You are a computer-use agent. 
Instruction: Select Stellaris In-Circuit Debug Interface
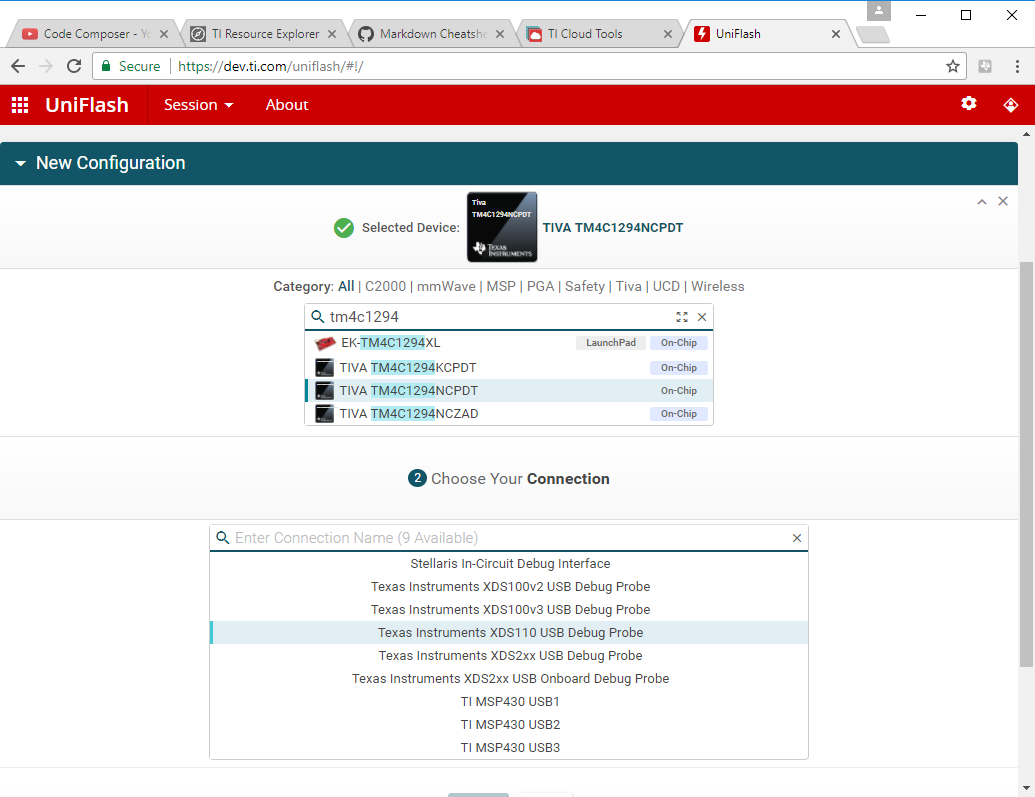tap(509, 563)
